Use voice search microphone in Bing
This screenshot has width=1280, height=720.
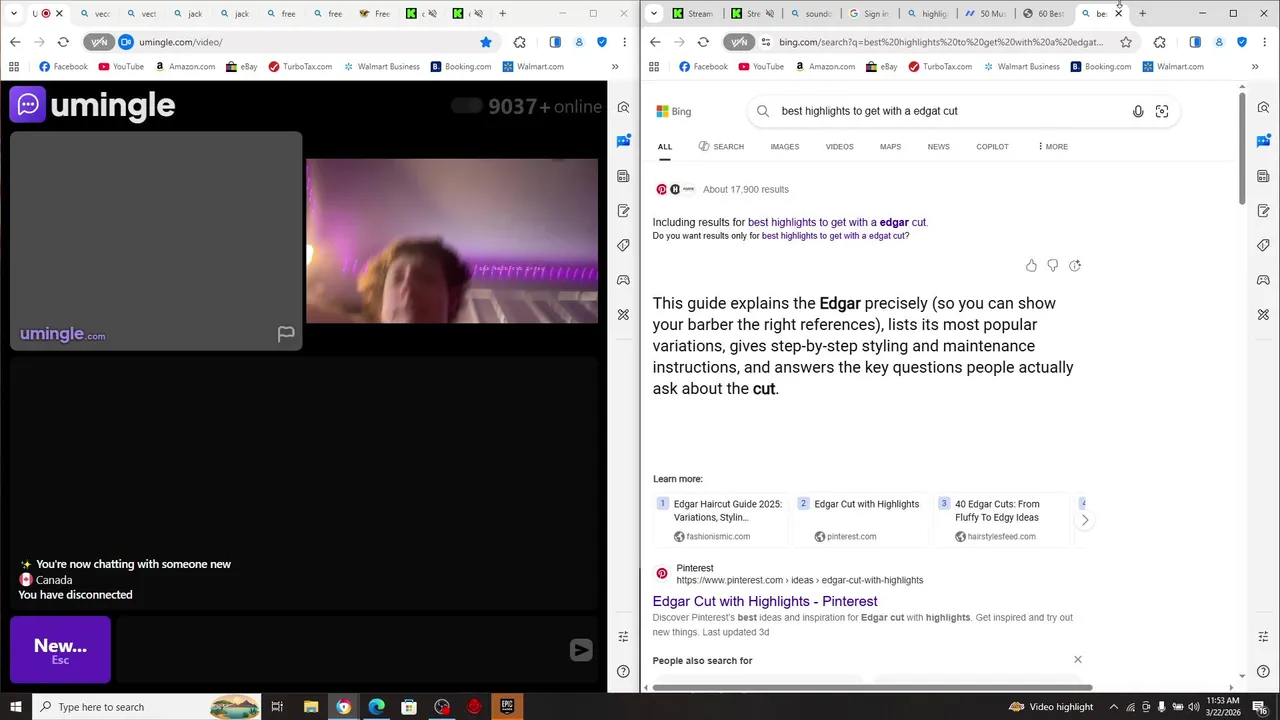[x=1138, y=111]
